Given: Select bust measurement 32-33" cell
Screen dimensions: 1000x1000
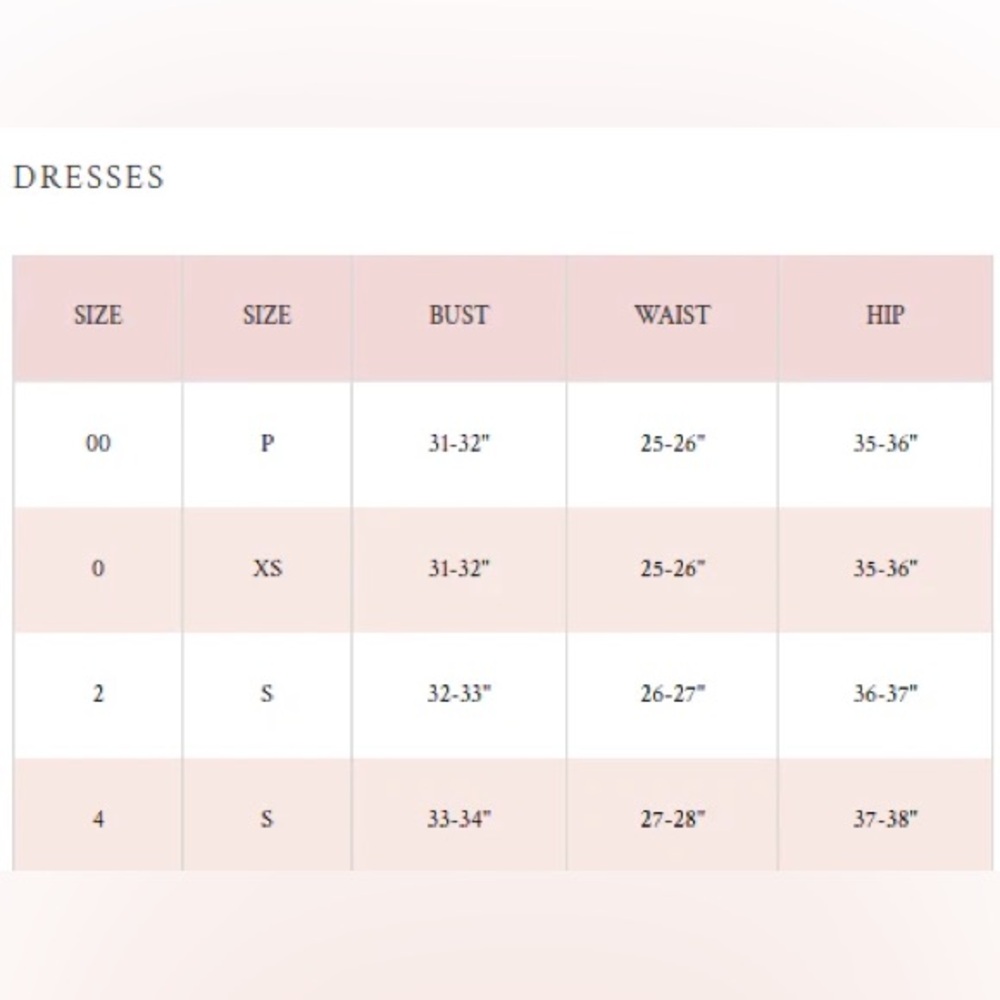Looking at the screenshot, I should (x=459, y=693).
